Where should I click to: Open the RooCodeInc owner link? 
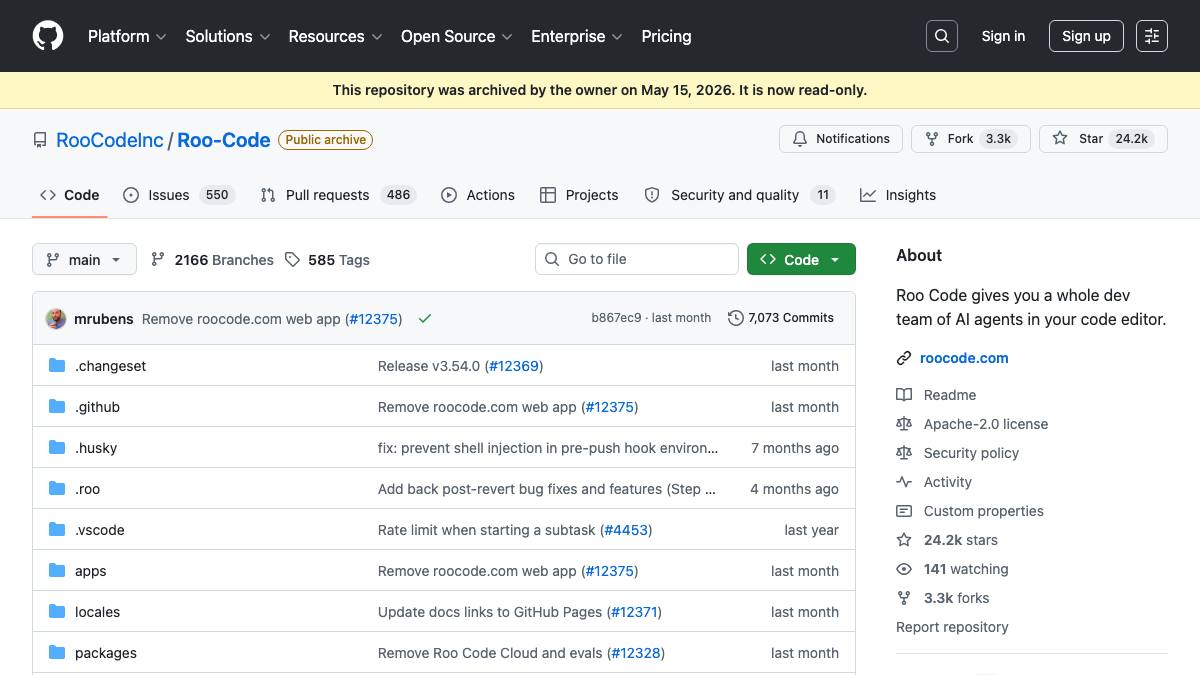pos(110,140)
